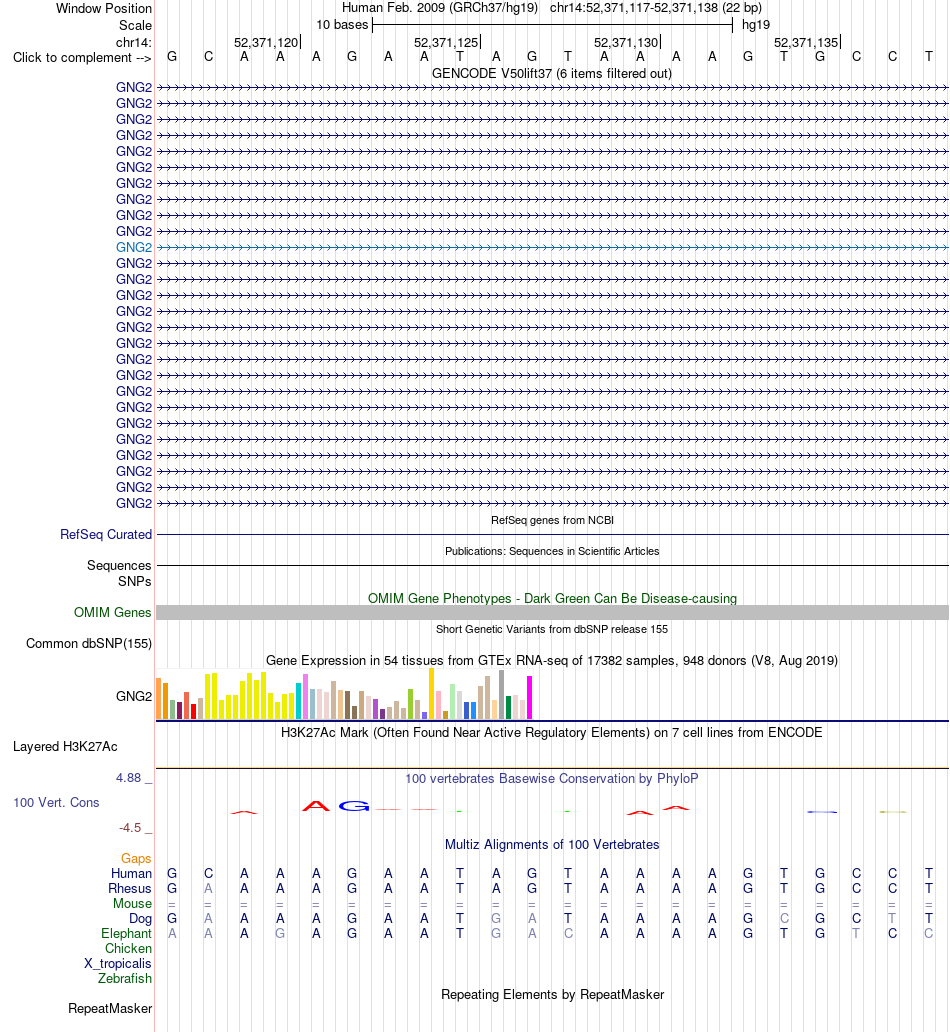
Task: Open Repeating Elements by RepeatMasker title
Action: 552,994
